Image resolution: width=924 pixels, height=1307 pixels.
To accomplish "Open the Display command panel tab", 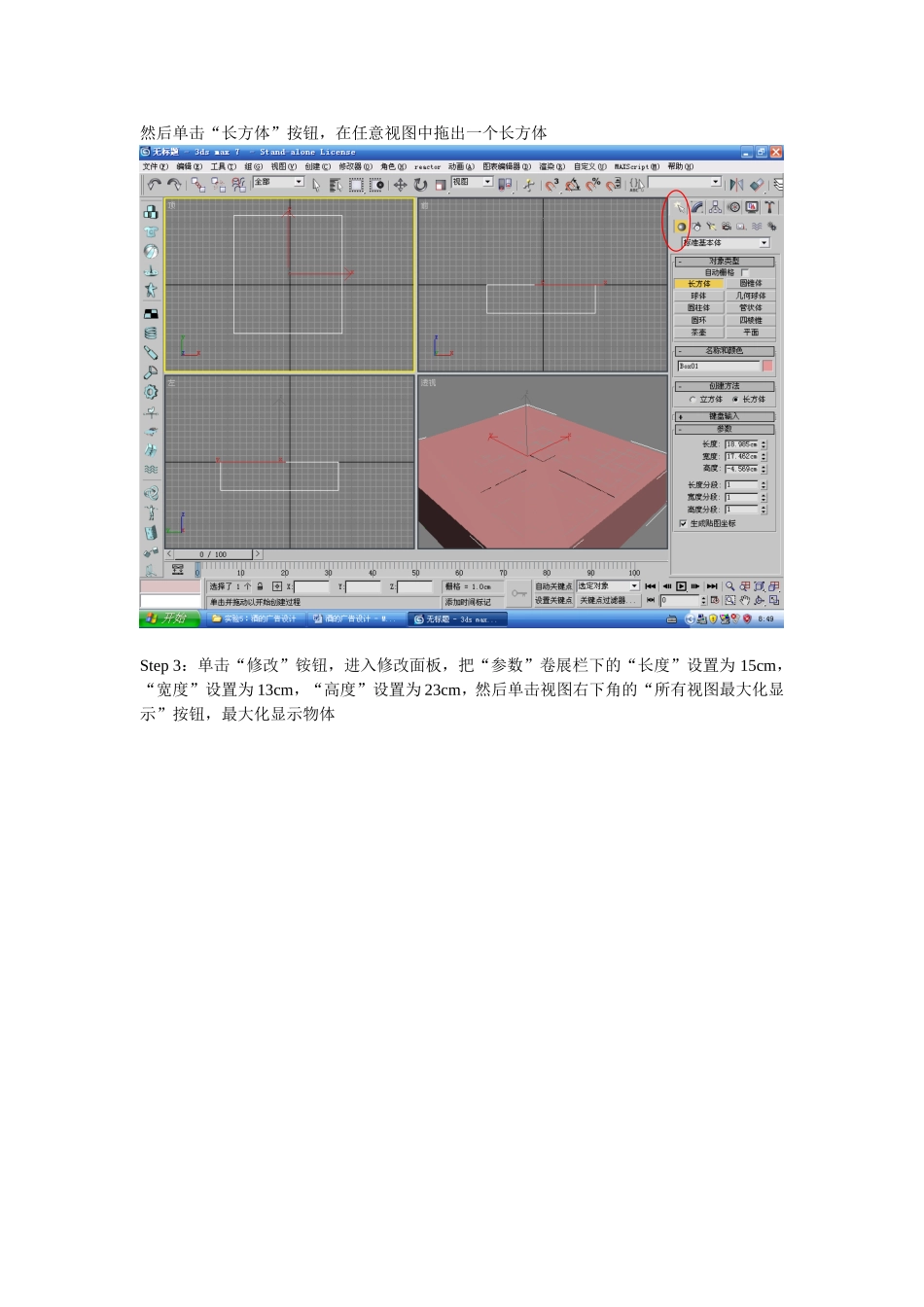I will click(752, 207).
